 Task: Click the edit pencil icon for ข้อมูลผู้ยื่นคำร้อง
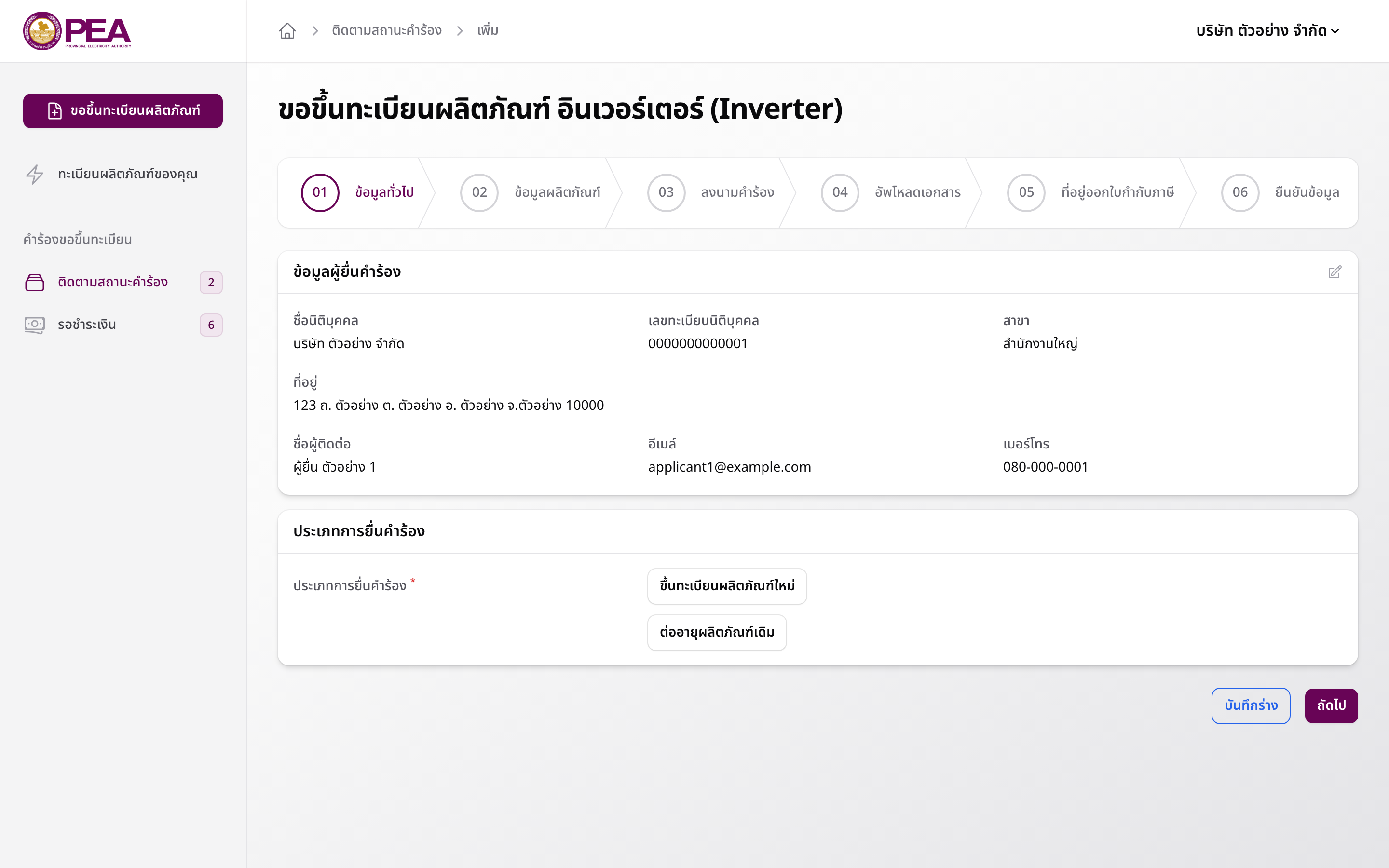coord(1335,271)
